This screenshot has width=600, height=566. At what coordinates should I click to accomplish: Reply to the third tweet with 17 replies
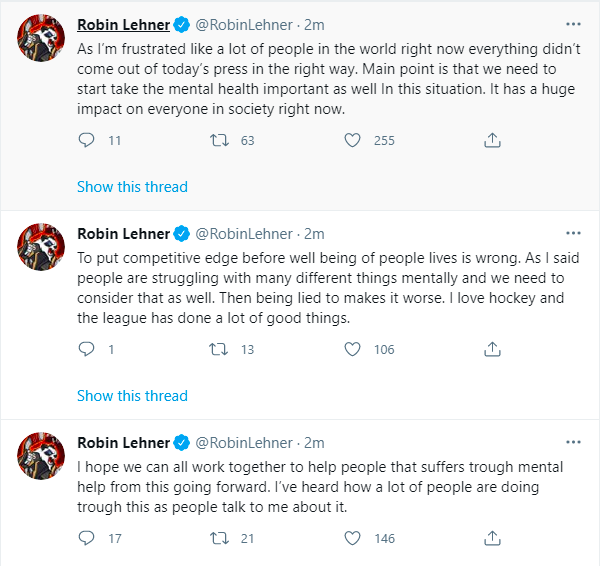pos(86,539)
